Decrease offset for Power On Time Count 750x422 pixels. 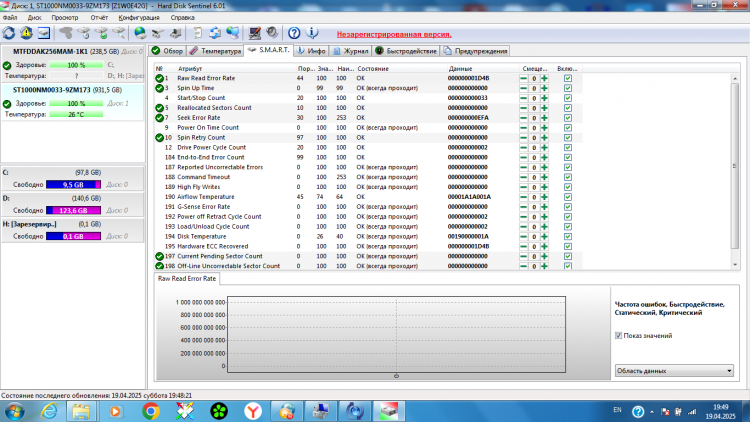[x=524, y=128]
